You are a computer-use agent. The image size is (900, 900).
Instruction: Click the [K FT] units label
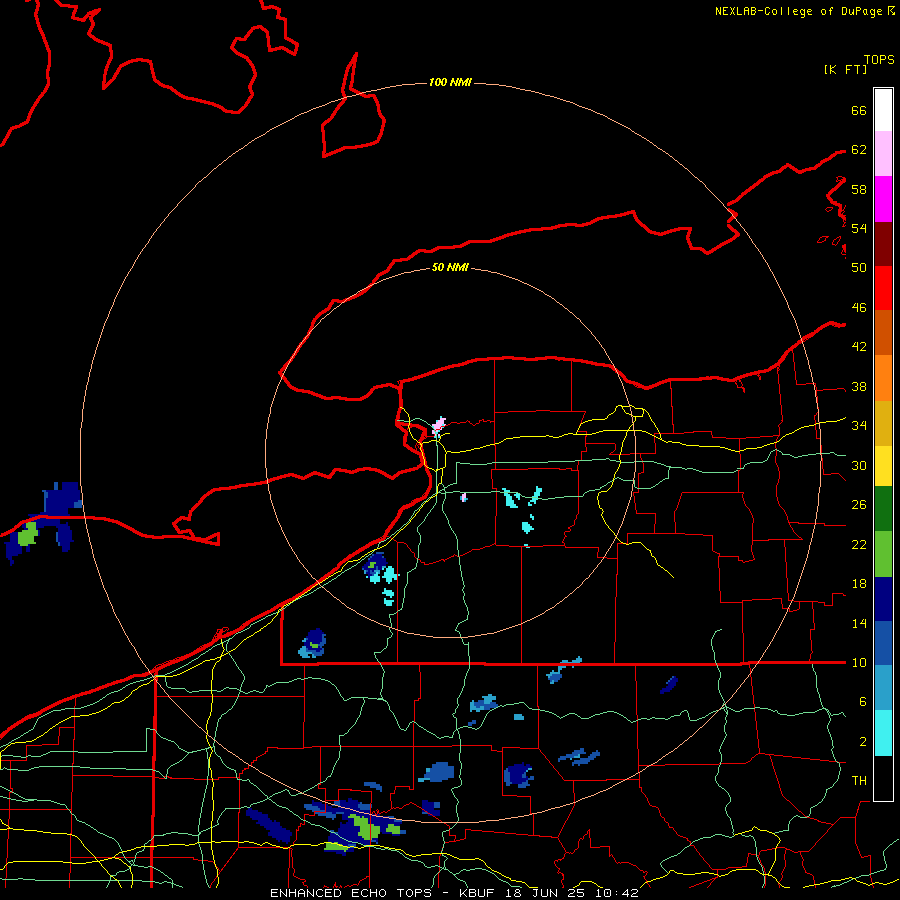click(x=845, y=70)
